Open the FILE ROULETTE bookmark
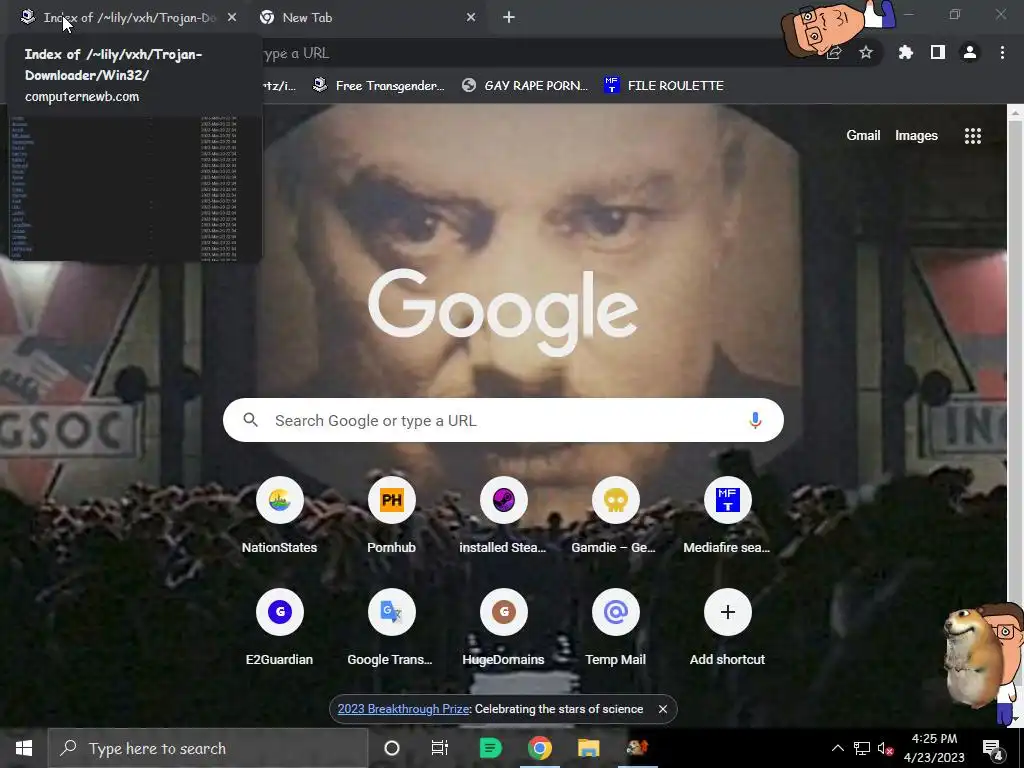The height and width of the screenshot is (768, 1024). coord(664,86)
